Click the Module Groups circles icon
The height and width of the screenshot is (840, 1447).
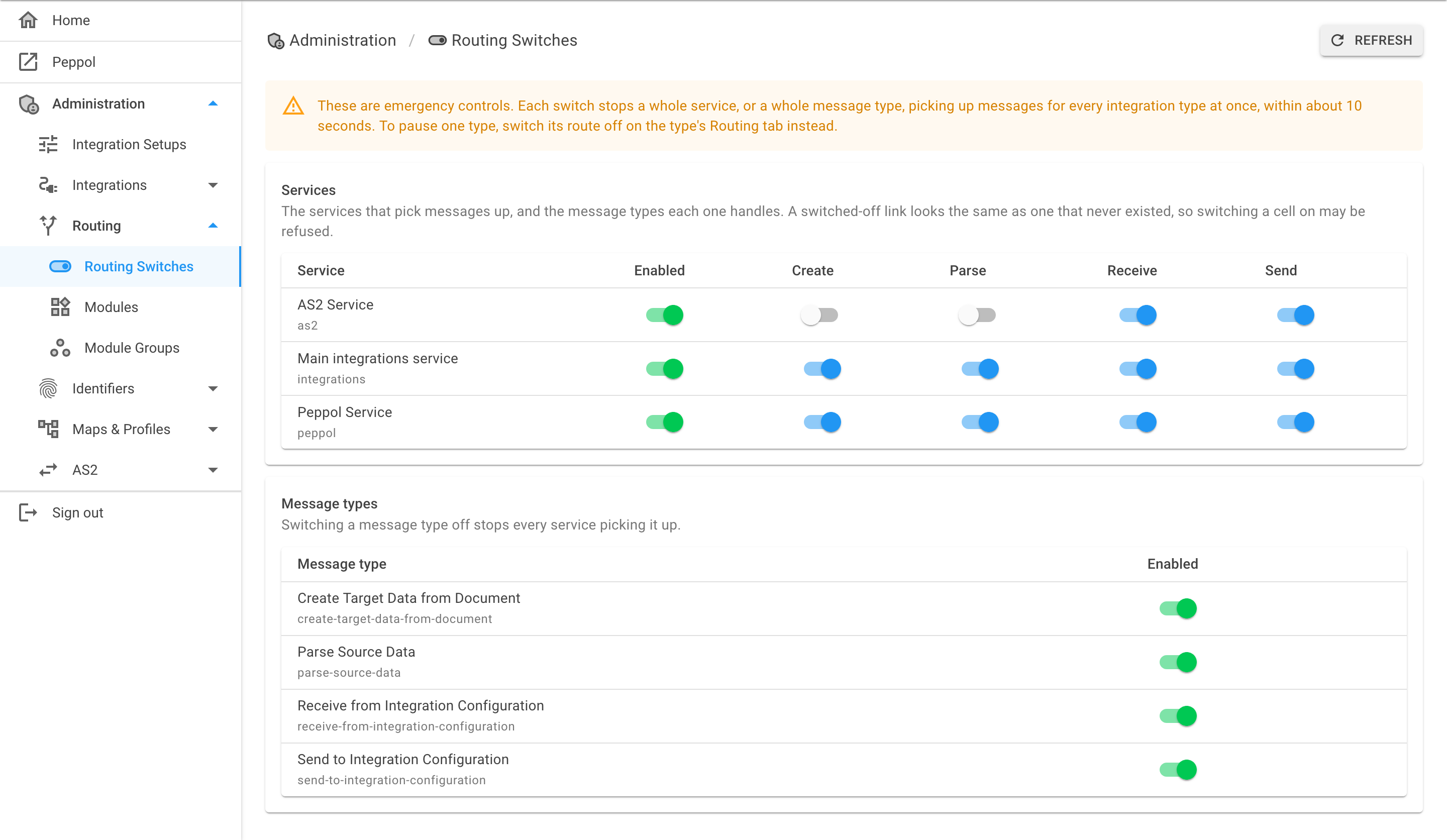coord(60,348)
